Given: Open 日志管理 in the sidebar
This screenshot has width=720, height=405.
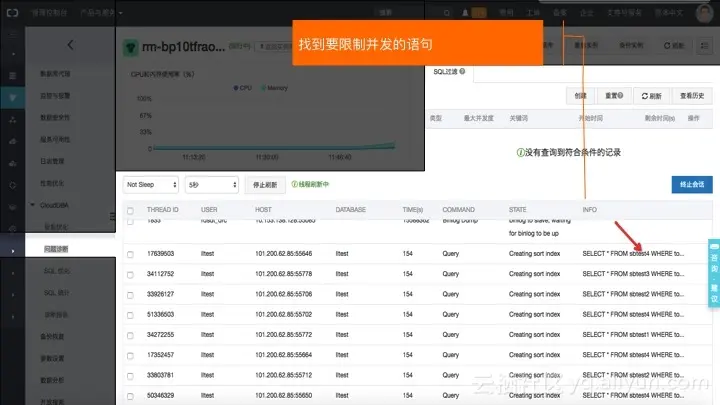Looking at the screenshot, I should click(x=52, y=161).
